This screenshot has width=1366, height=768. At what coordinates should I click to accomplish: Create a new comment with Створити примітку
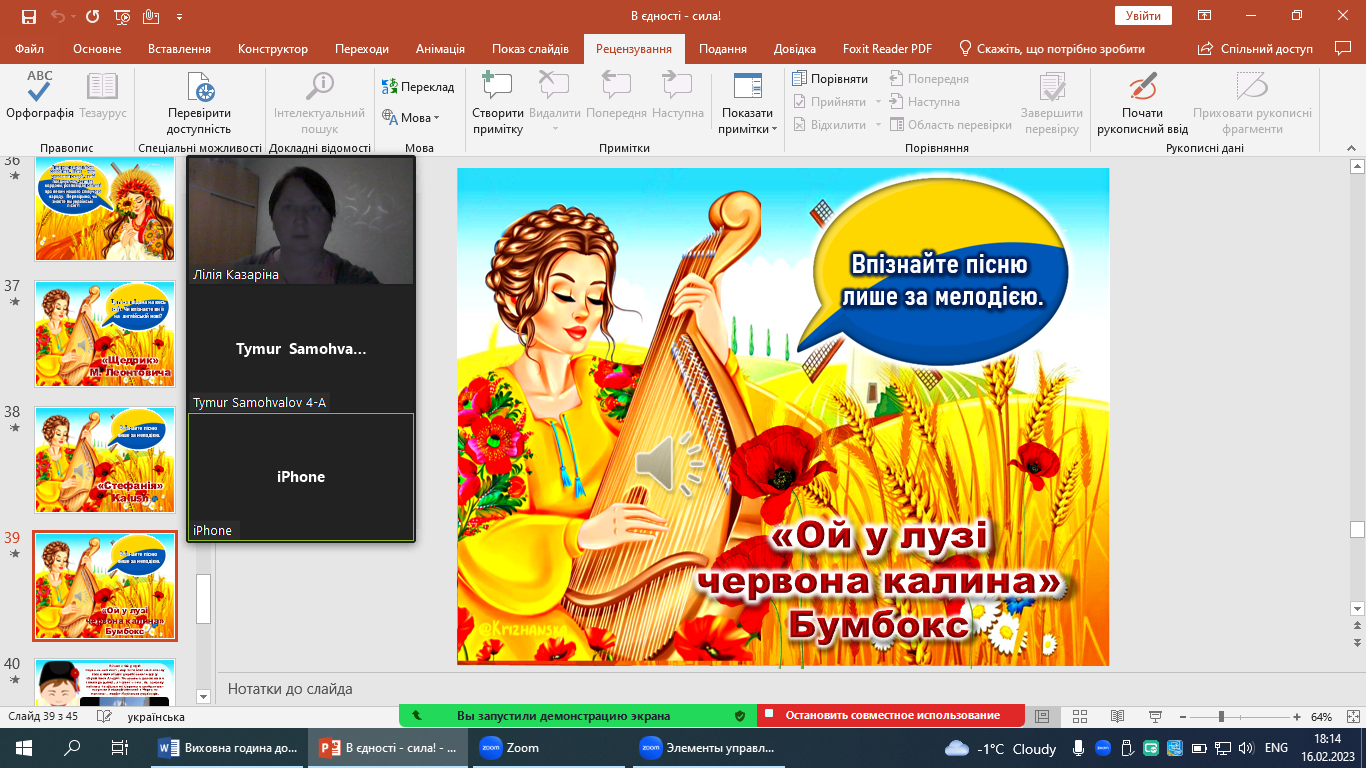pyautogui.click(x=498, y=103)
